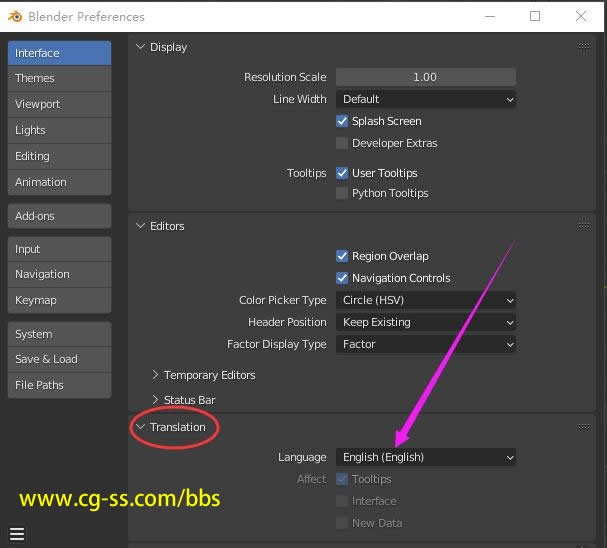This screenshot has height=548, width=607.
Task: Open the Color Picker Type dropdown
Action: tap(426, 300)
